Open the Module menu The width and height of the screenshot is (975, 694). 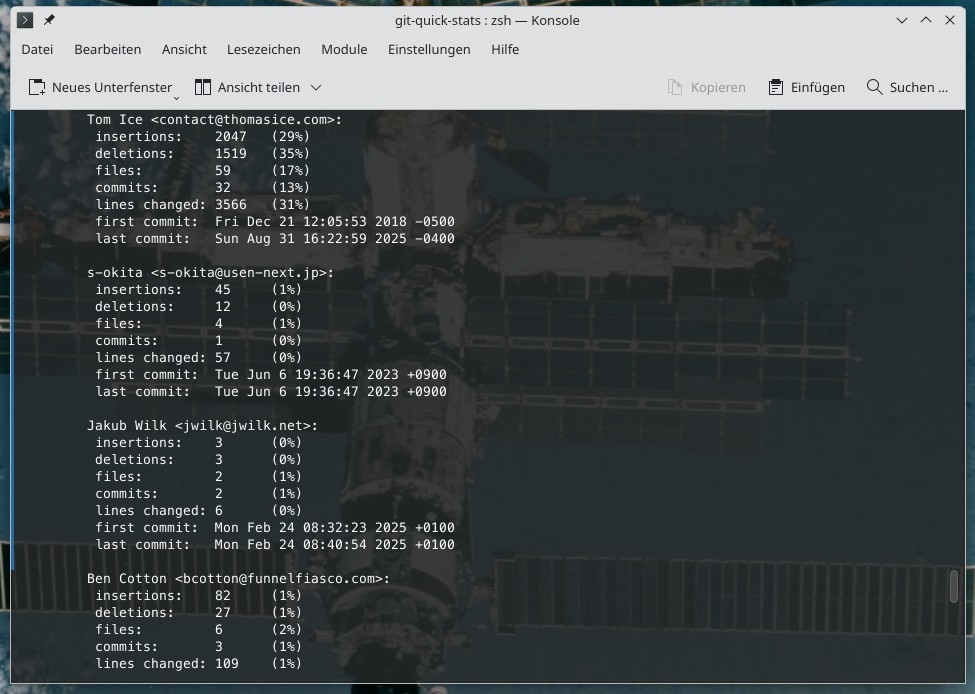tap(344, 49)
